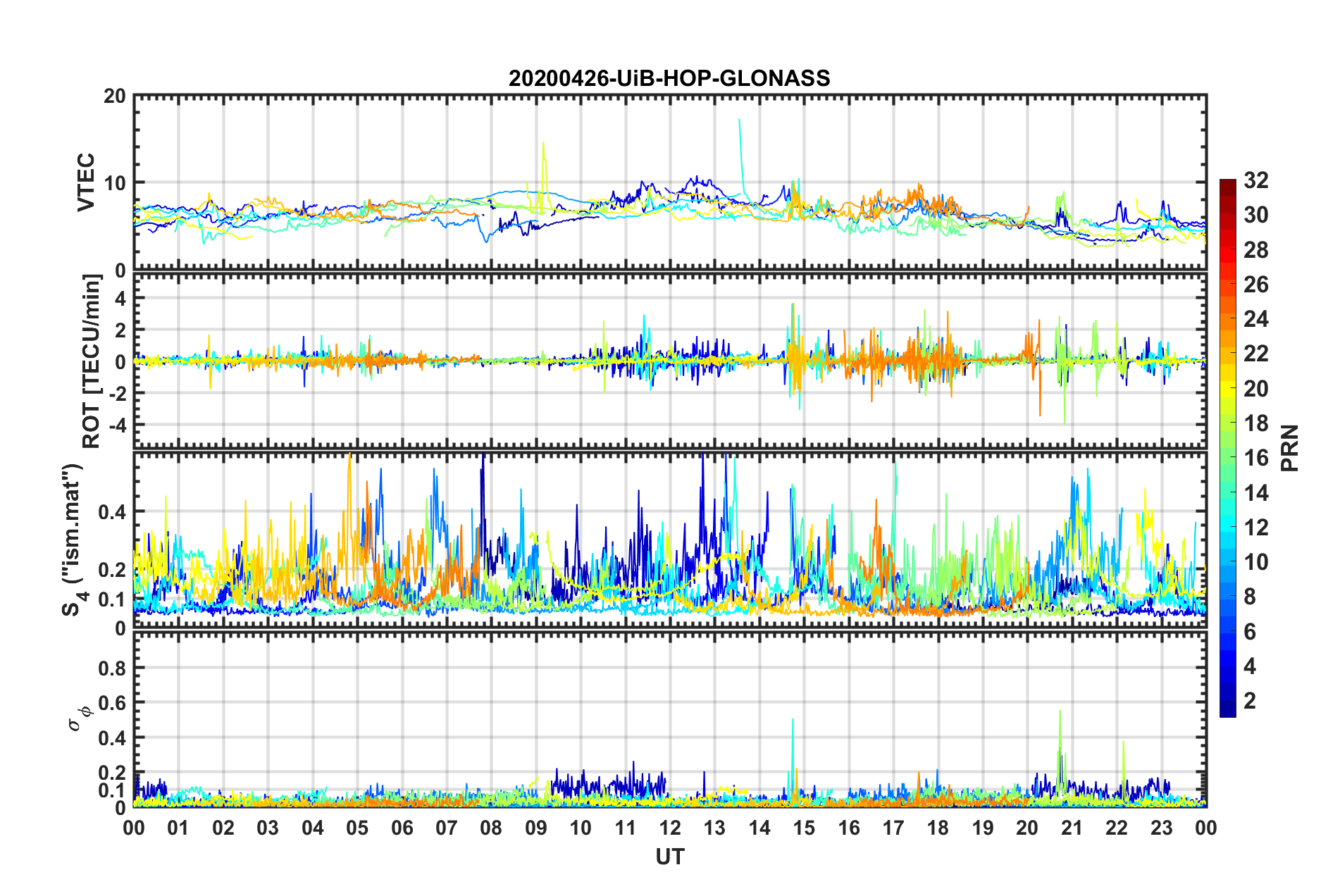Screen dimensions: 1340x896
Task: Click the 12 hour tick on UT axis
Action: pos(670,828)
